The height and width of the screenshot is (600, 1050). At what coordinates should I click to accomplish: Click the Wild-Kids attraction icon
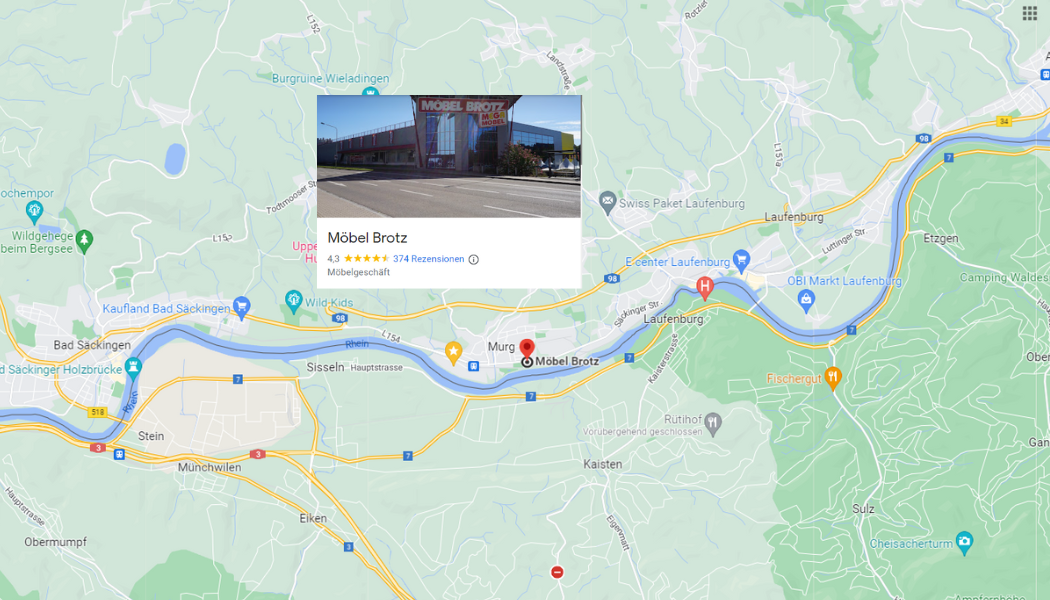click(293, 301)
